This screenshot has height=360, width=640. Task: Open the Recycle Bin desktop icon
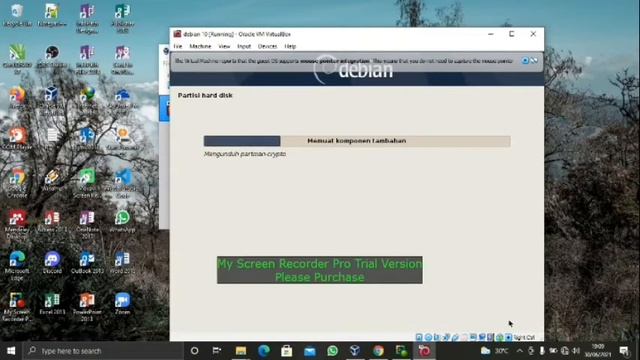coord(17,16)
